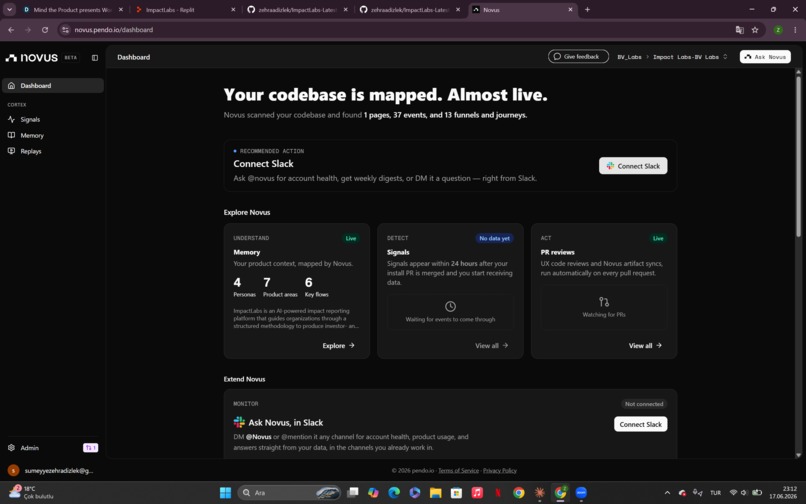Image resolution: width=806 pixels, height=504 pixels.
Task: Switch to the Mind the Product tab
Action: pyautogui.click(x=72, y=10)
